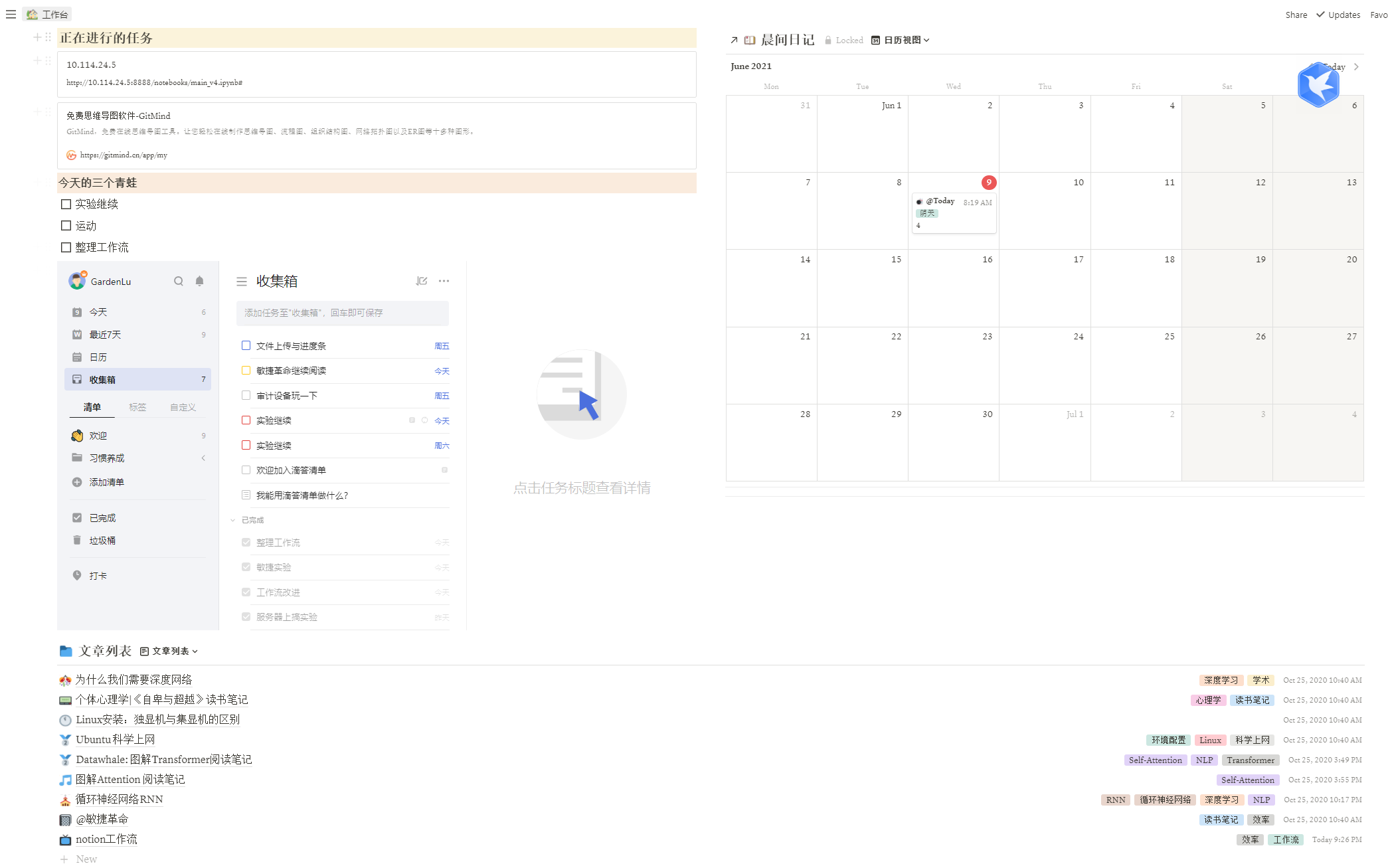
Task: Select the 日历 view in the sidebar
Action: point(98,357)
